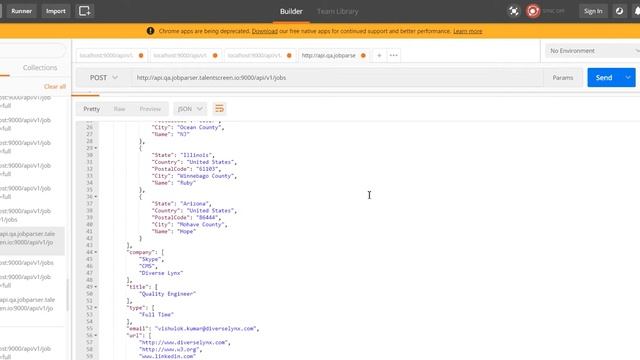
Task: Switch to the Builder tab
Action: pyautogui.click(x=291, y=11)
